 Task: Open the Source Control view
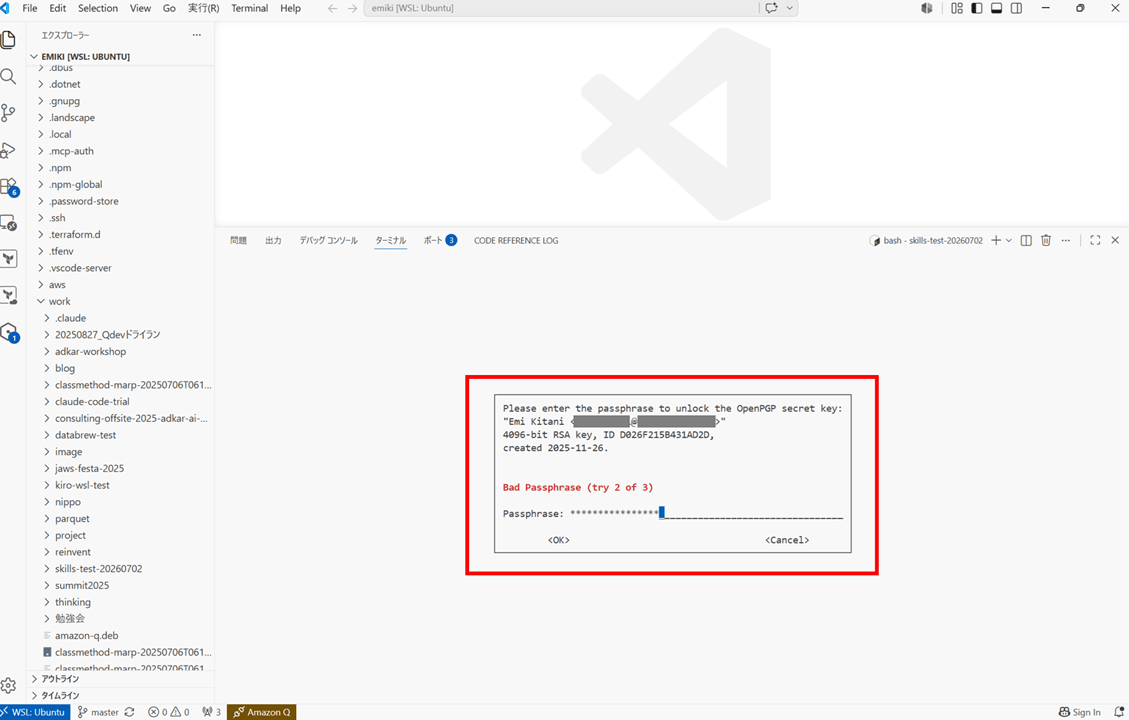(9, 112)
